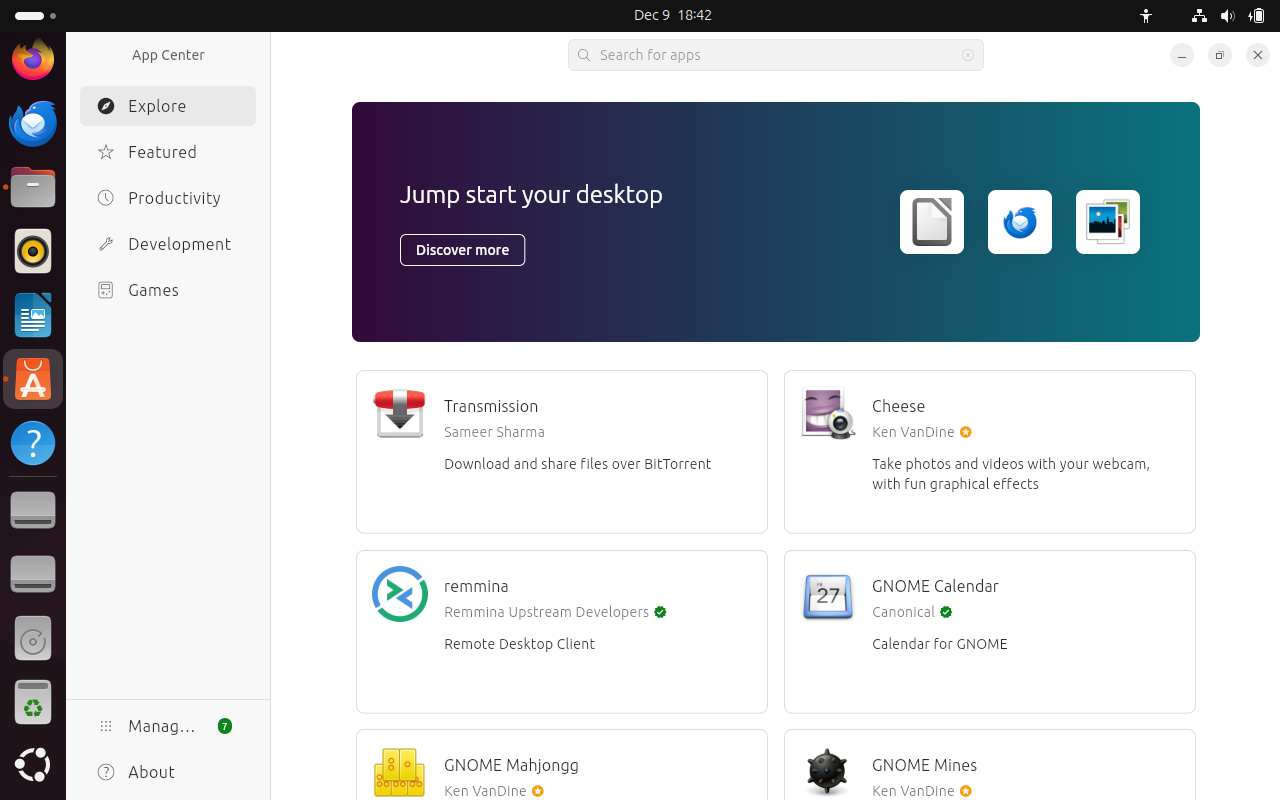Open the system volume indicator in the top bar
1280x800 pixels.
click(1227, 16)
